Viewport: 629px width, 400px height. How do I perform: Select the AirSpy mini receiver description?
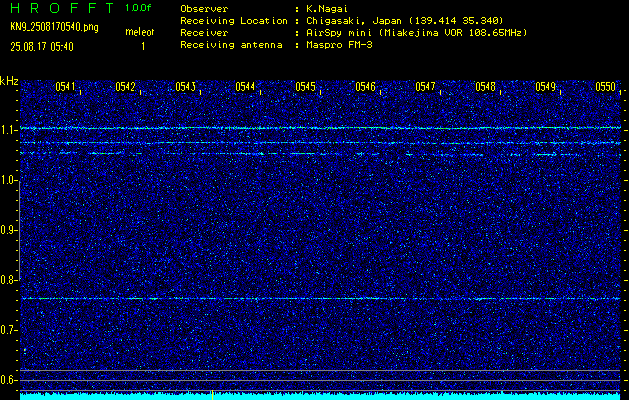417,32
